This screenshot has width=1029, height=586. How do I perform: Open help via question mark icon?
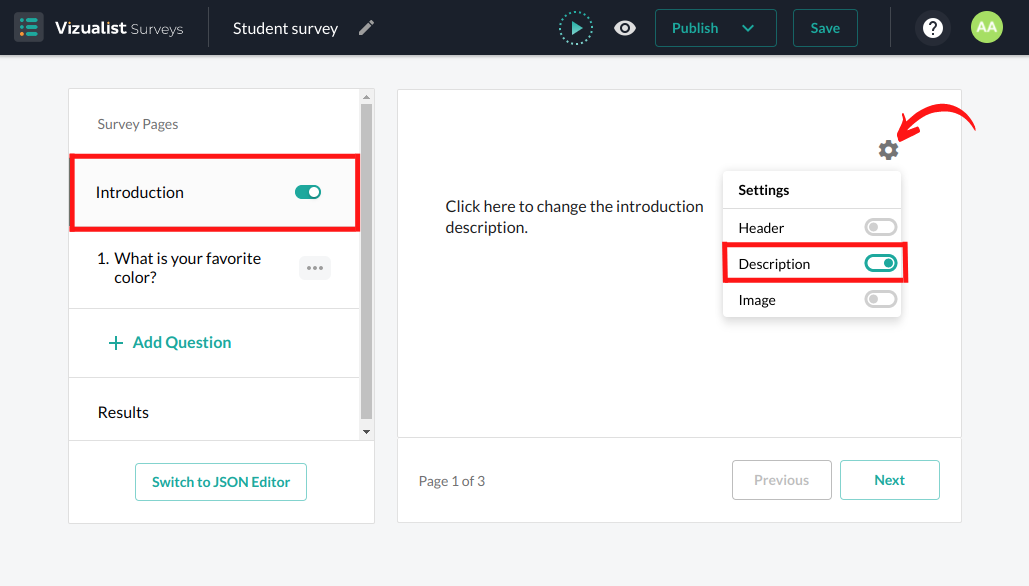tap(932, 28)
